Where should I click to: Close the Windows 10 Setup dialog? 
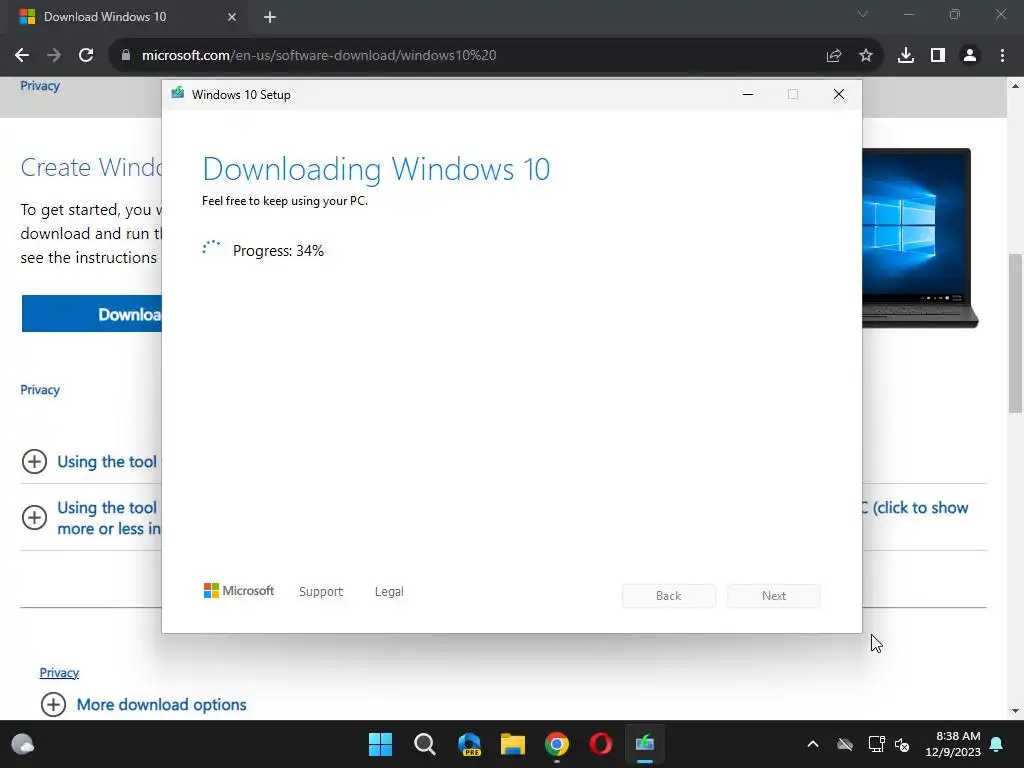839,95
